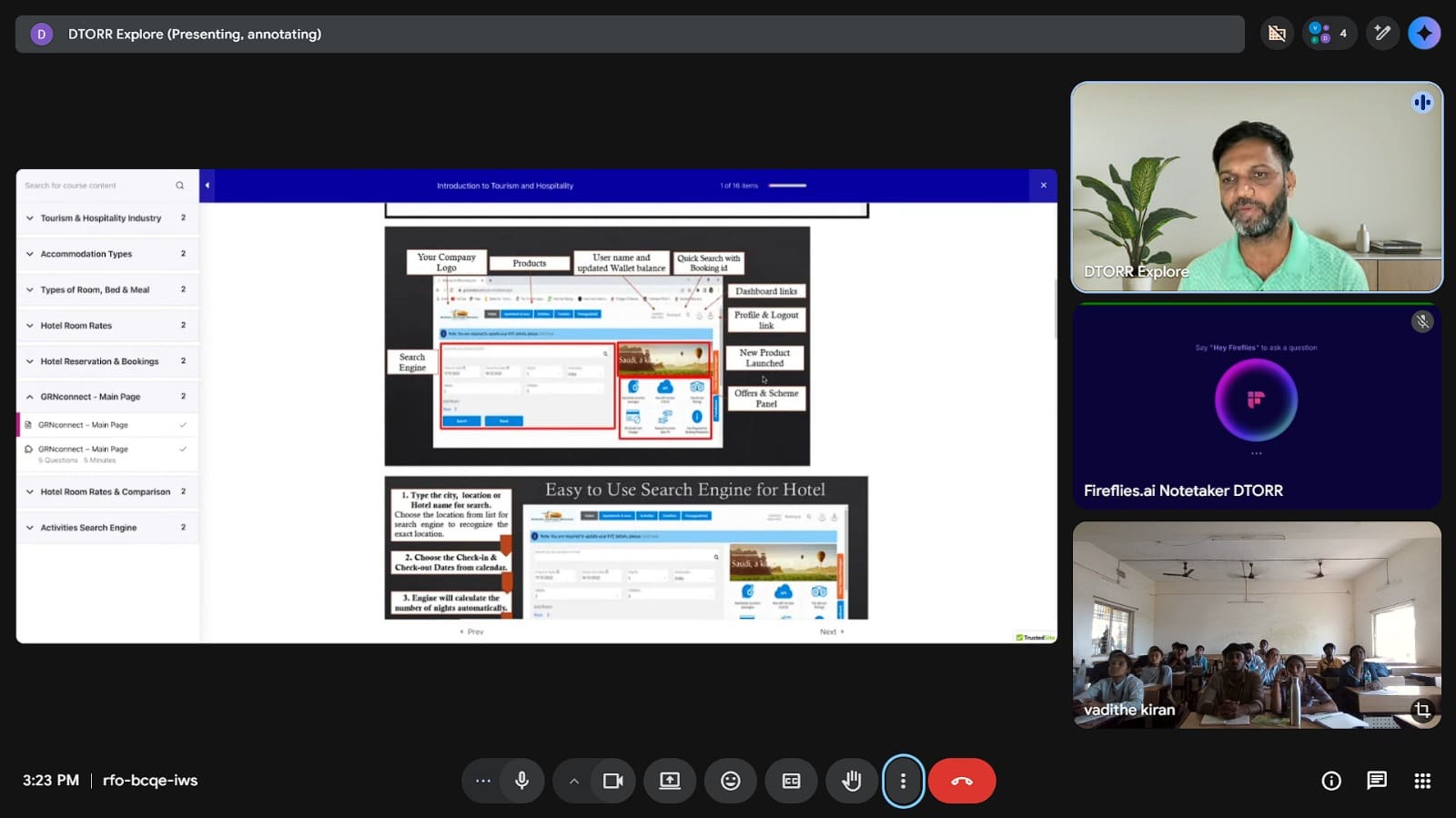Image resolution: width=1456 pixels, height=818 pixels.
Task: Open the emoji reactions button
Action: click(x=730, y=781)
